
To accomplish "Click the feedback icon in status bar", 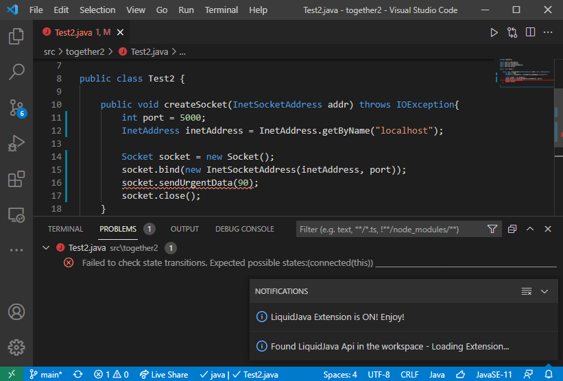I will (x=529, y=375).
